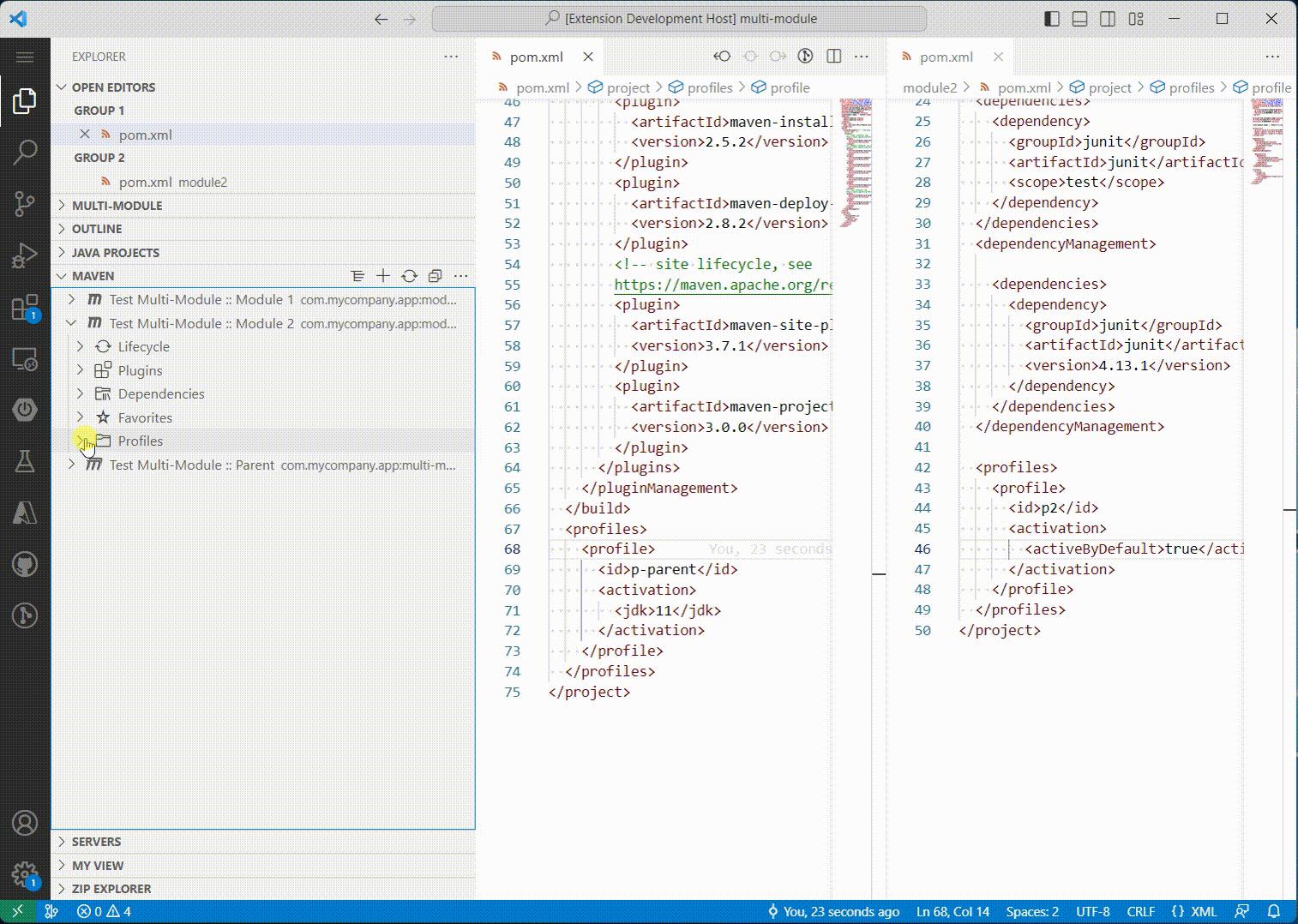1298x924 pixels.
Task: Expand the Lifecycle node
Action: [81, 347]
